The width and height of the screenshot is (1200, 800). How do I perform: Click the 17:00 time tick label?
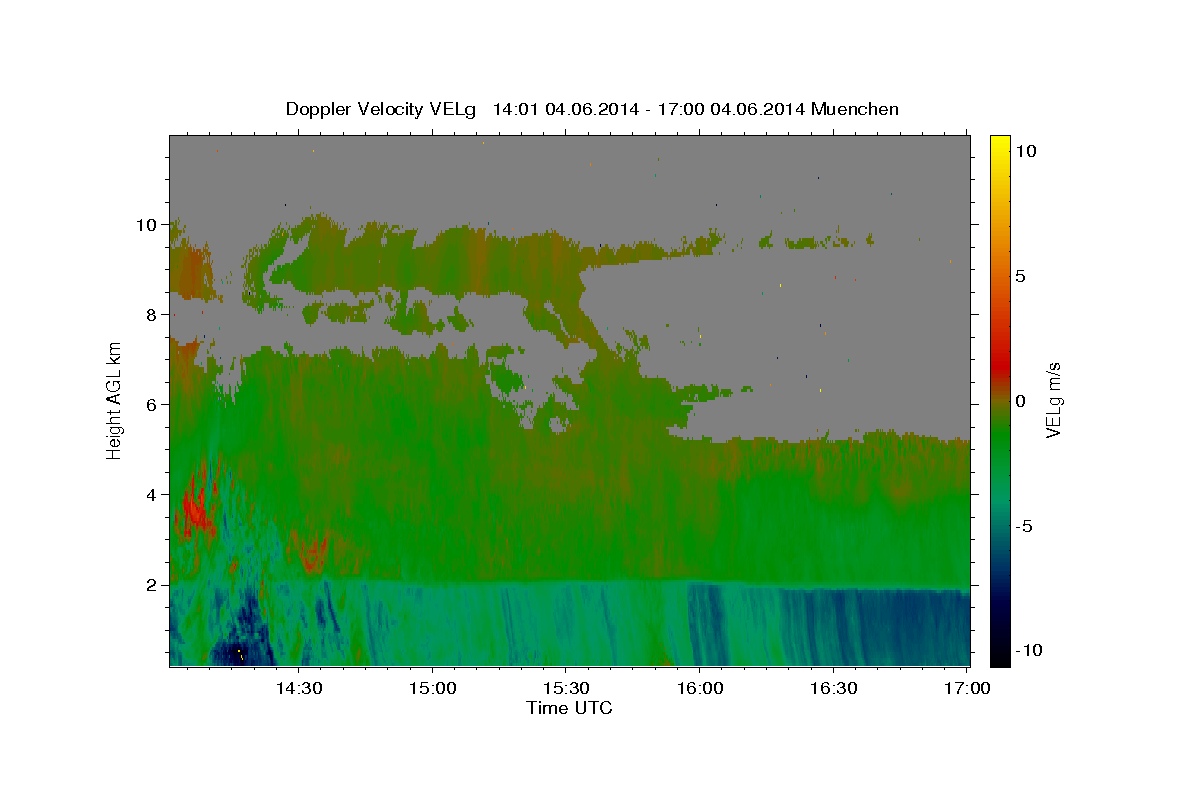(x=966, y=688)
